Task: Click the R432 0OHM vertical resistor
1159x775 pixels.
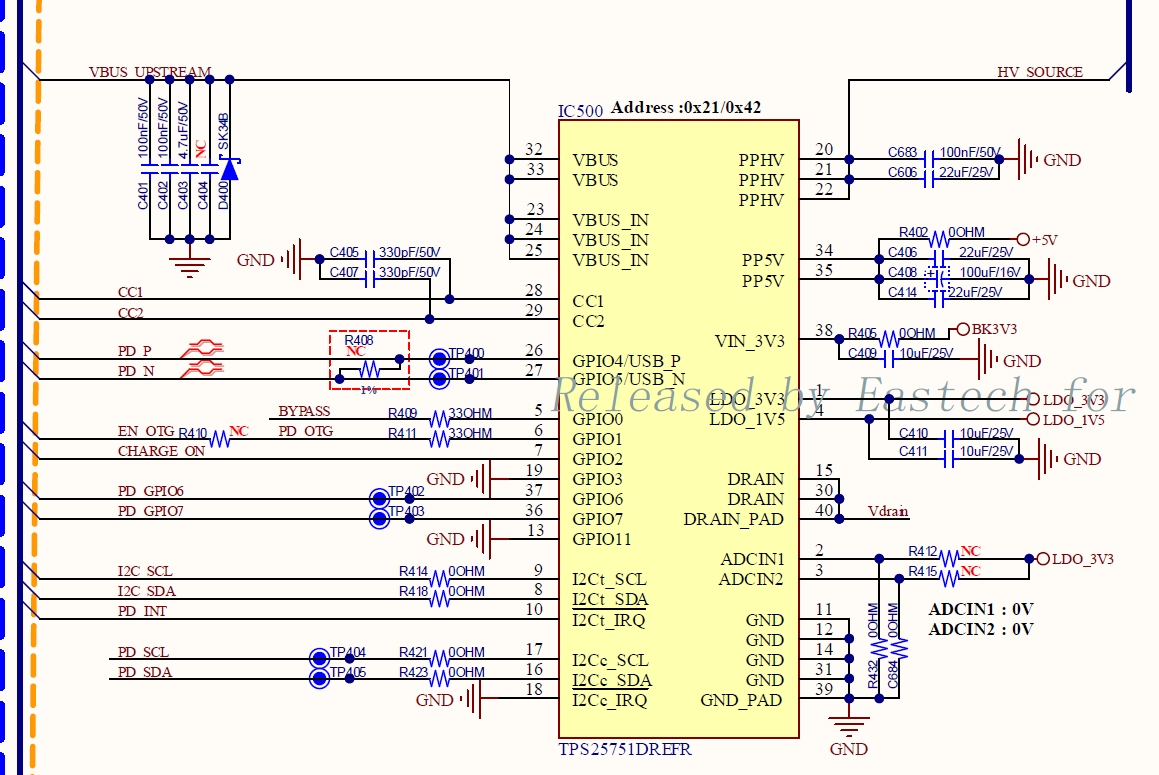Action: point(879,649)
